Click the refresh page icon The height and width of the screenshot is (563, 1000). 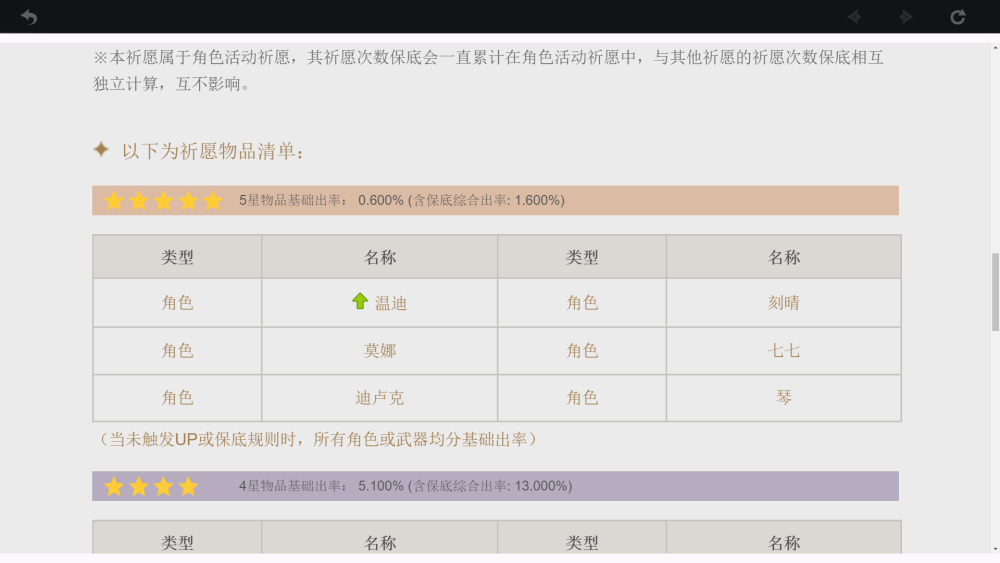pyautogui.click(x=957, y=17)
